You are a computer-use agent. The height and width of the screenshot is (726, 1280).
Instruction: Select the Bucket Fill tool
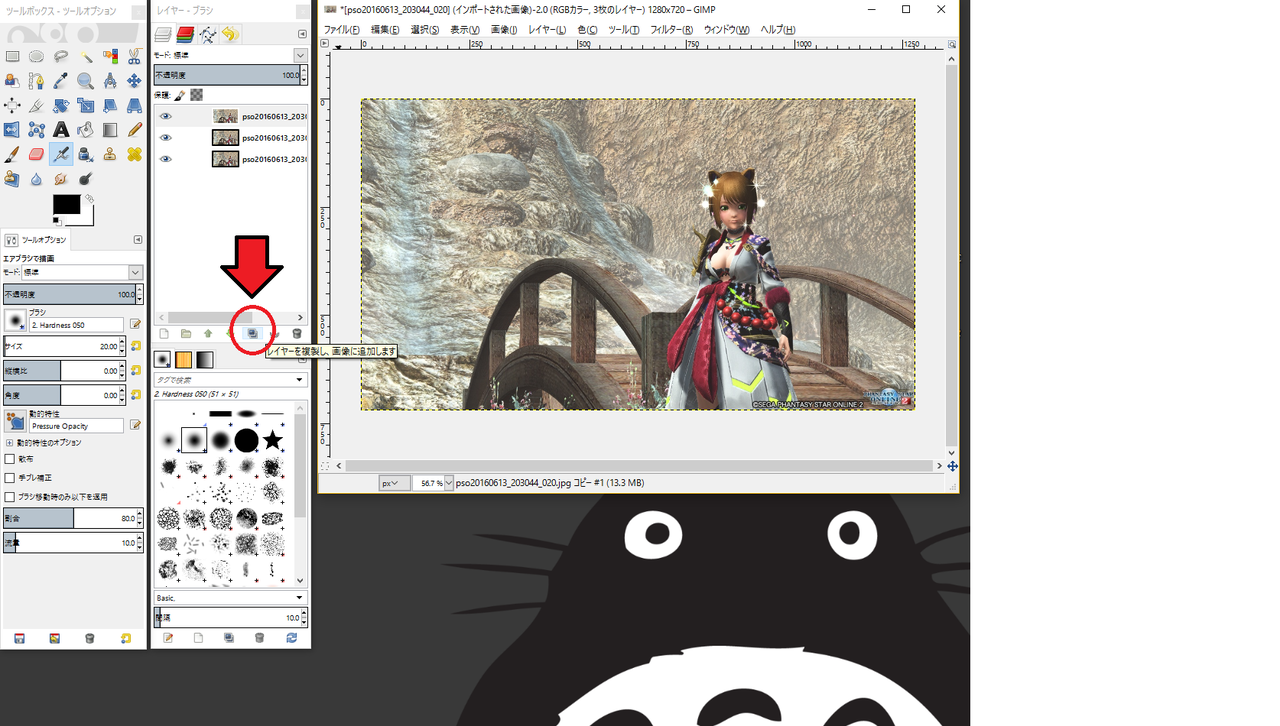point(86,129)
